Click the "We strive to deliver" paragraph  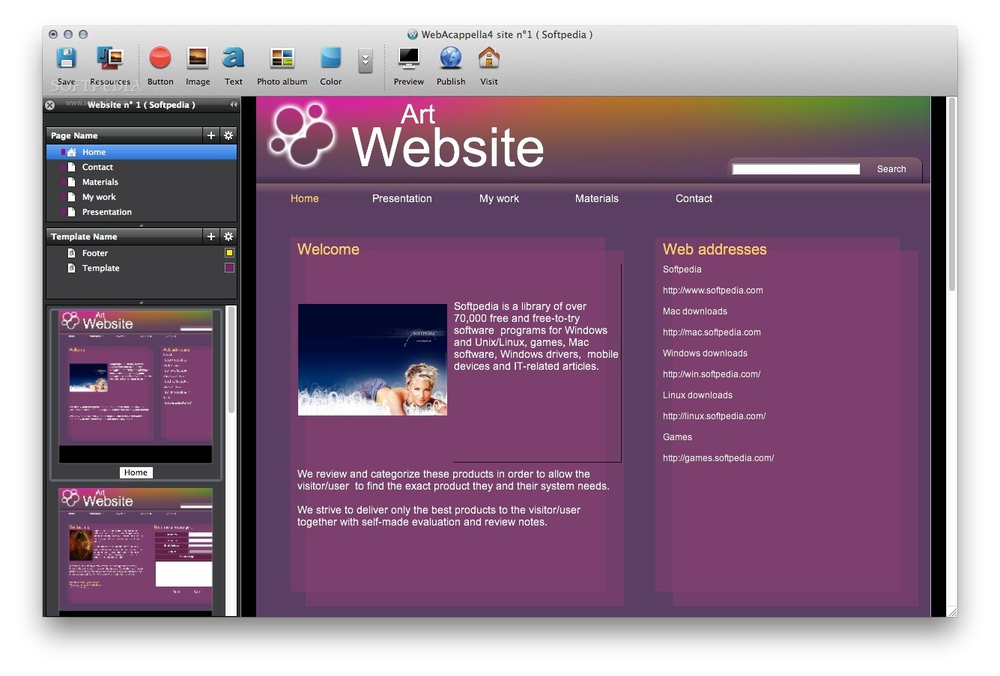(439, 516)
